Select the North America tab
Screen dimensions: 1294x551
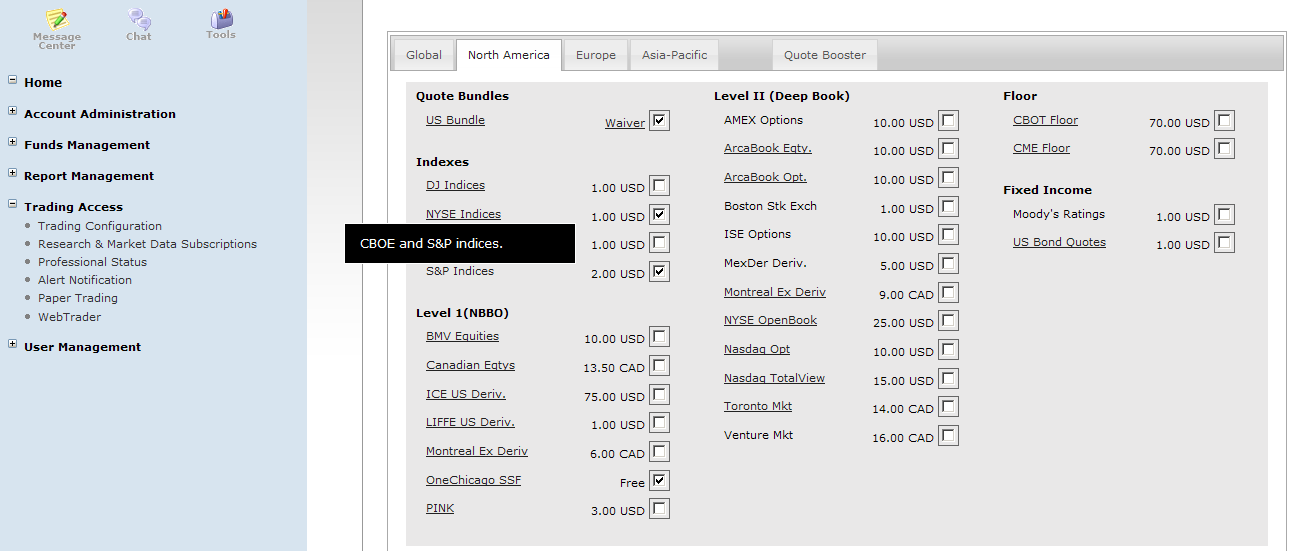509,55
